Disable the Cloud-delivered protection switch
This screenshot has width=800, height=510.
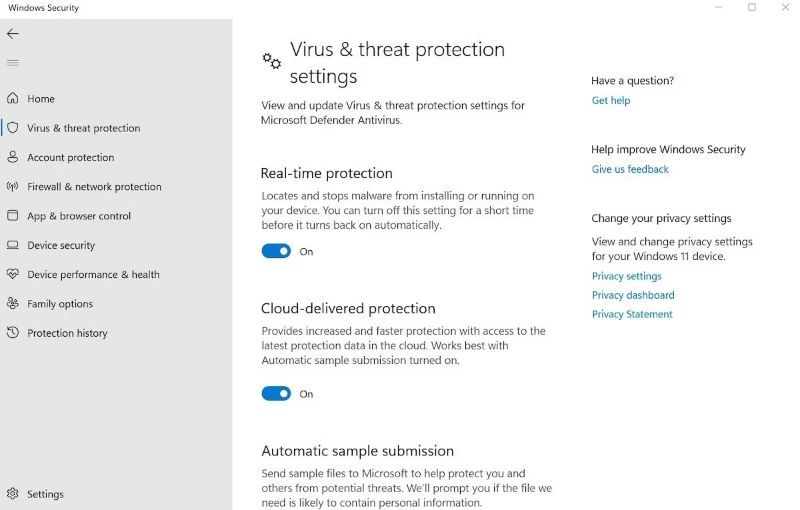pyautogui.click(x=276, y=394)
